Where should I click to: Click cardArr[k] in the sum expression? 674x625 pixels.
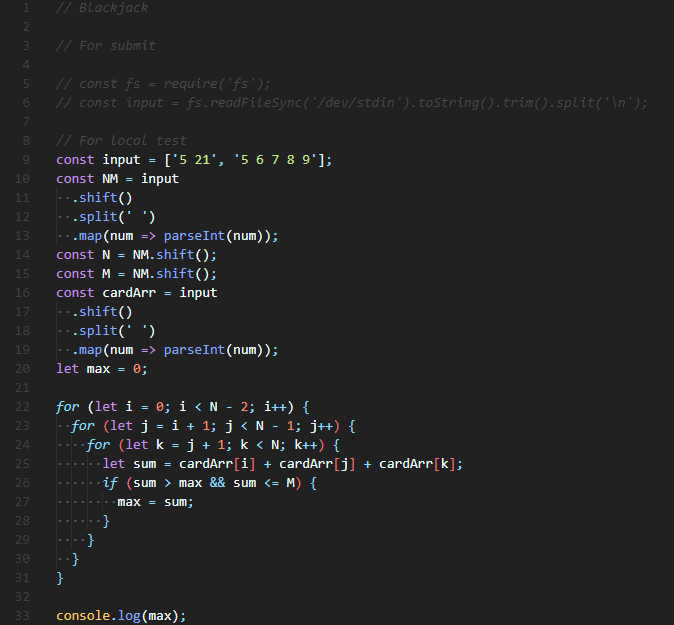(x=417, y=464)
